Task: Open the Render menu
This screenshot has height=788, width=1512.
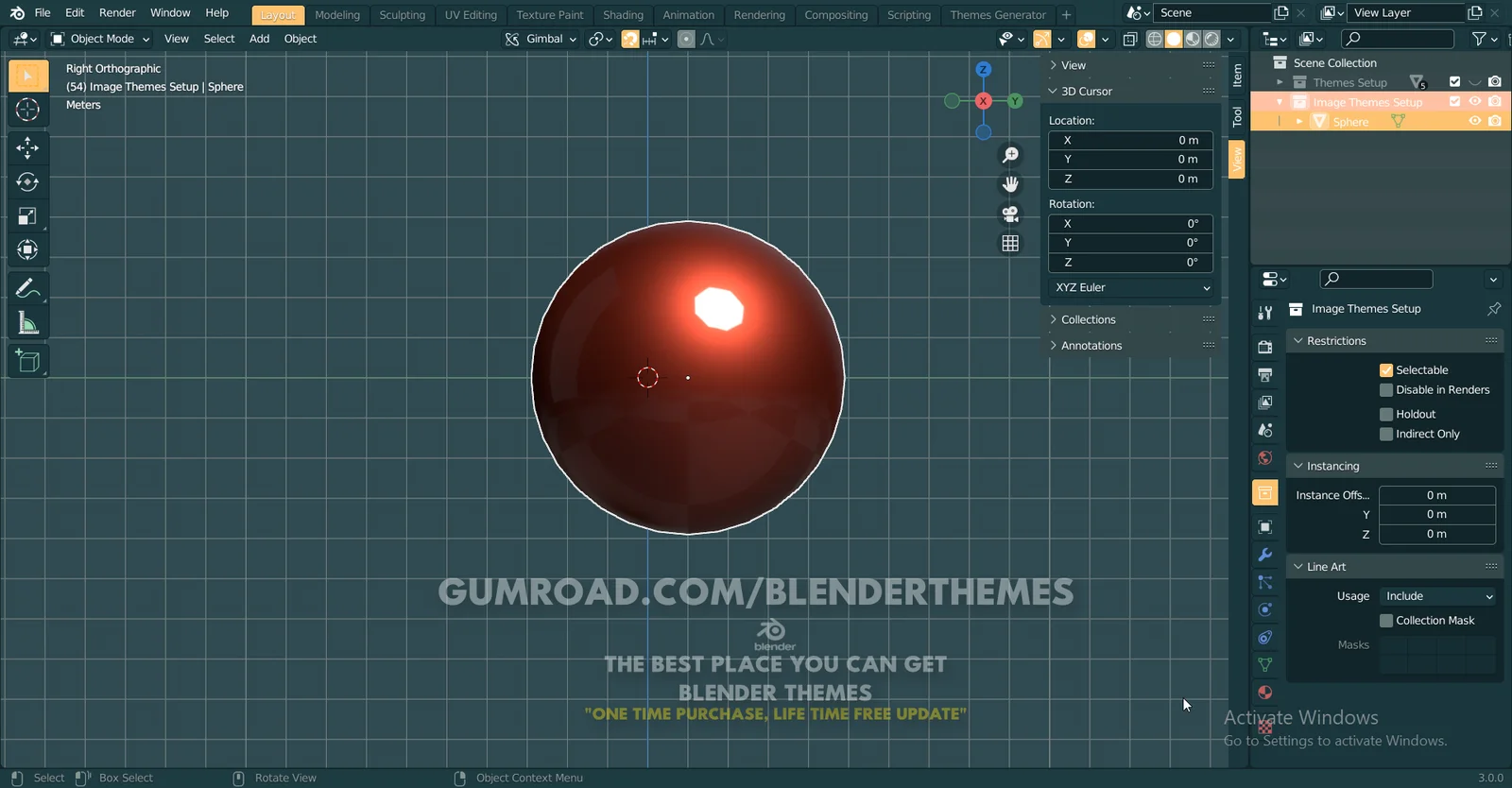Action: [x=117, y=13]
